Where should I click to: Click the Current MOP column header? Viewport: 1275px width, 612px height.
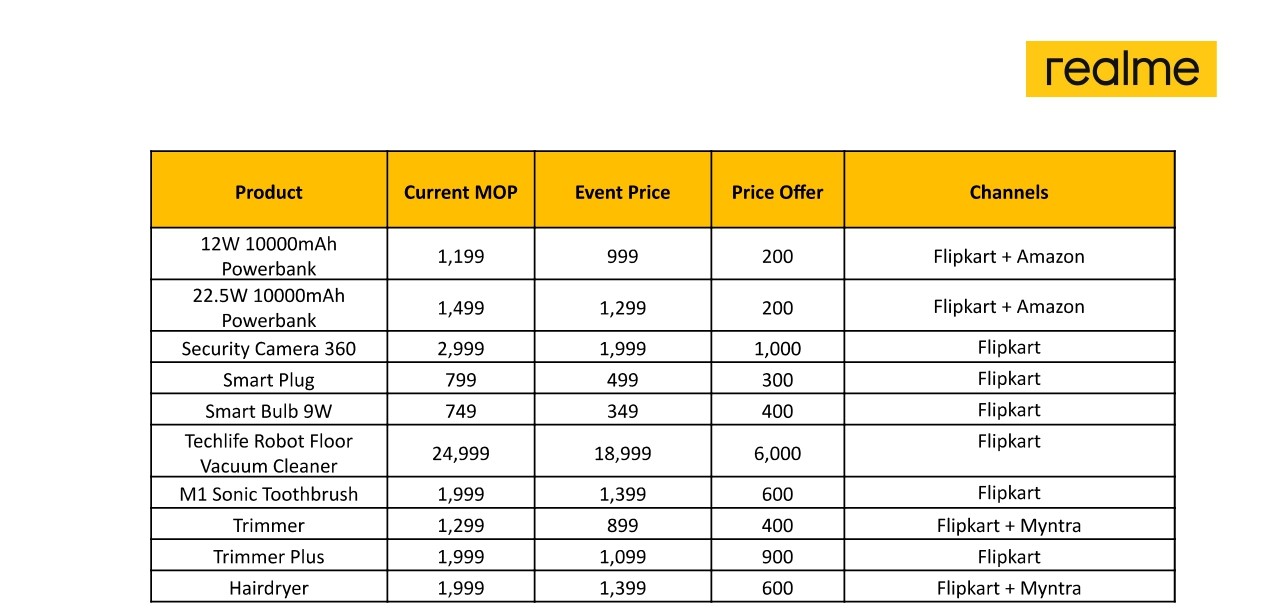coord(460,192)
